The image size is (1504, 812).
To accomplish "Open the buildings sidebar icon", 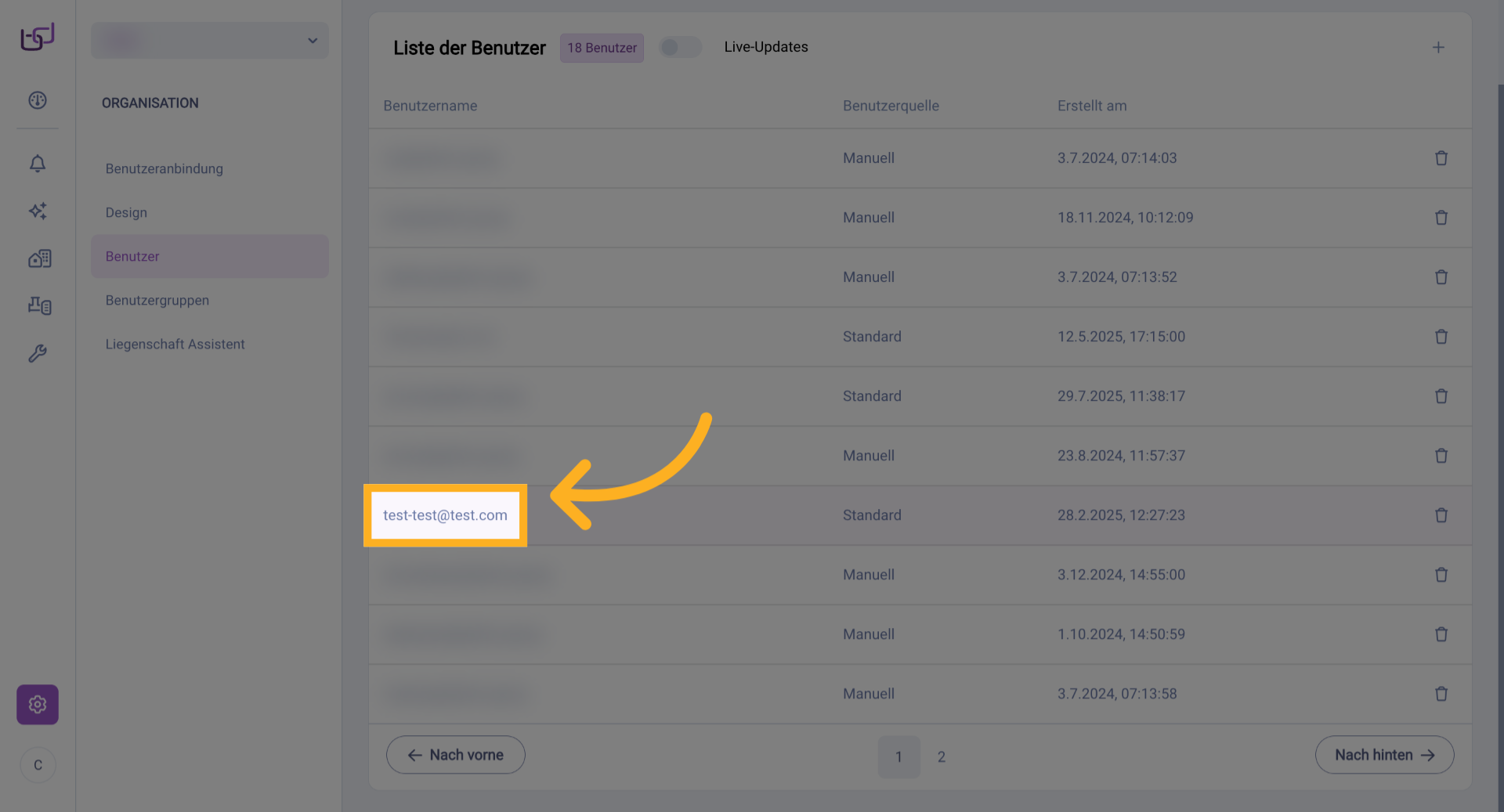I will point(39,258).
